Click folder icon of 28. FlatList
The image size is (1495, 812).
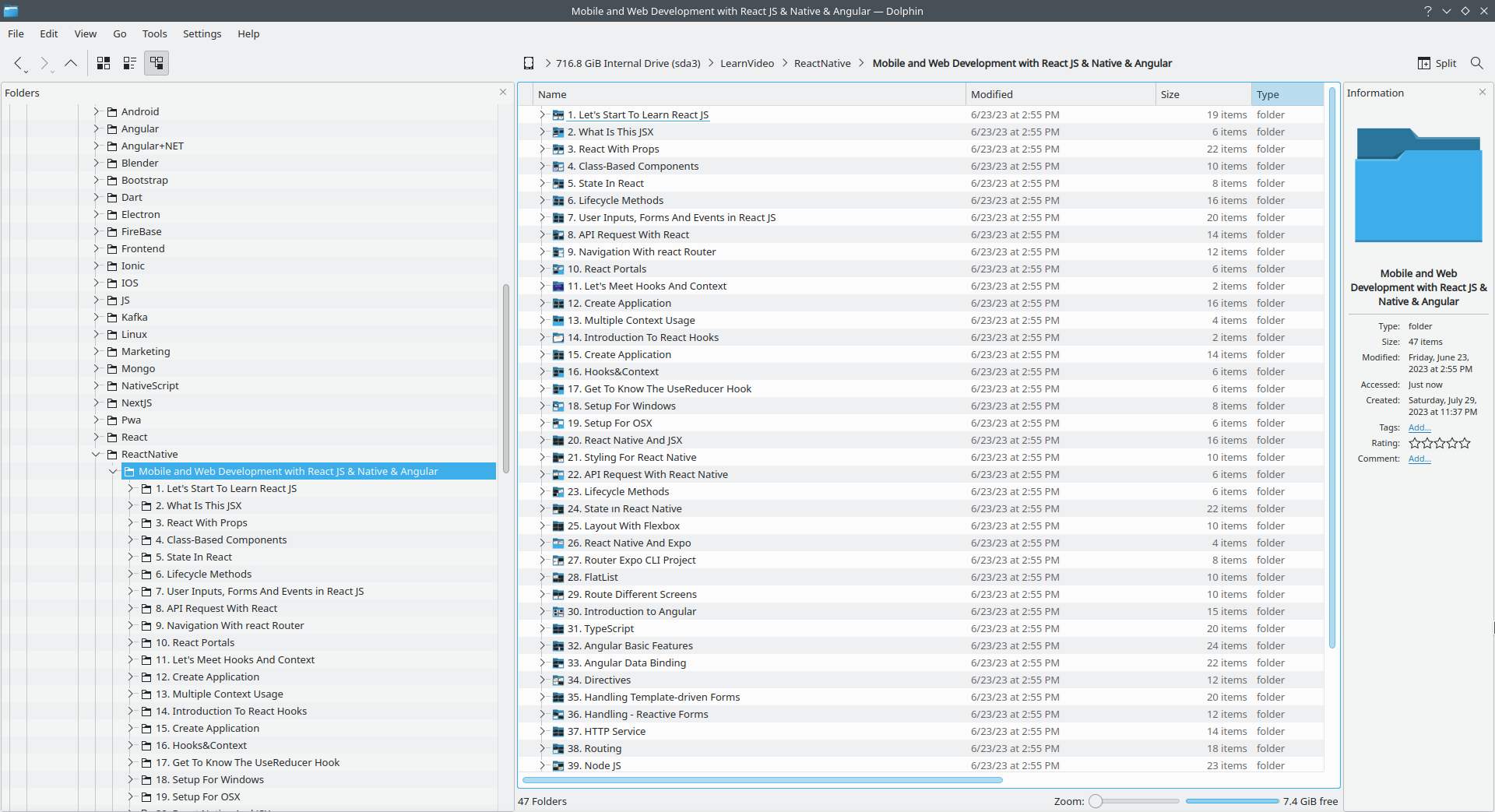tap(558, 578)
